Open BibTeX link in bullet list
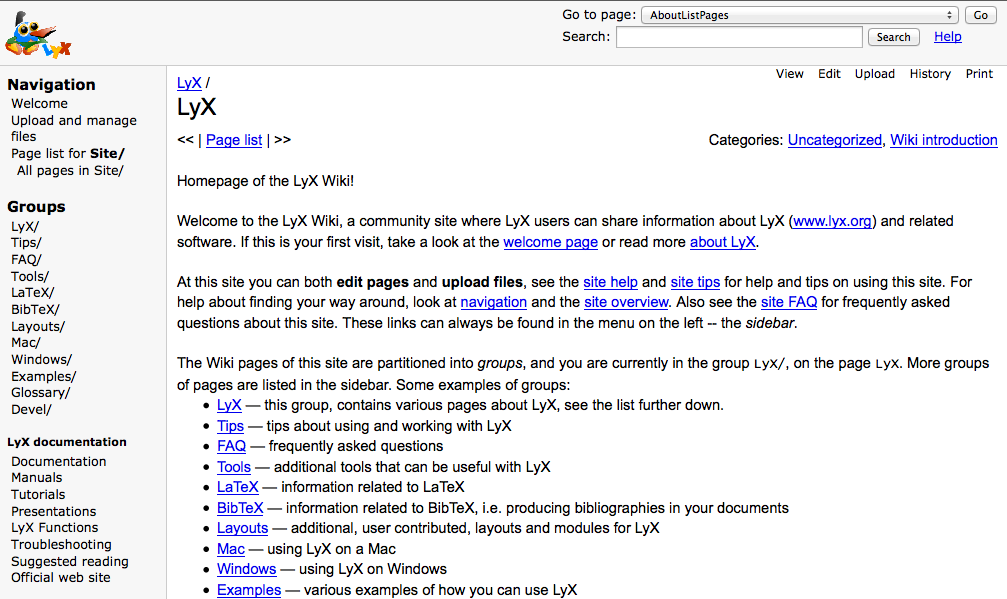The image size is (1007, 599). coord(240,508)
